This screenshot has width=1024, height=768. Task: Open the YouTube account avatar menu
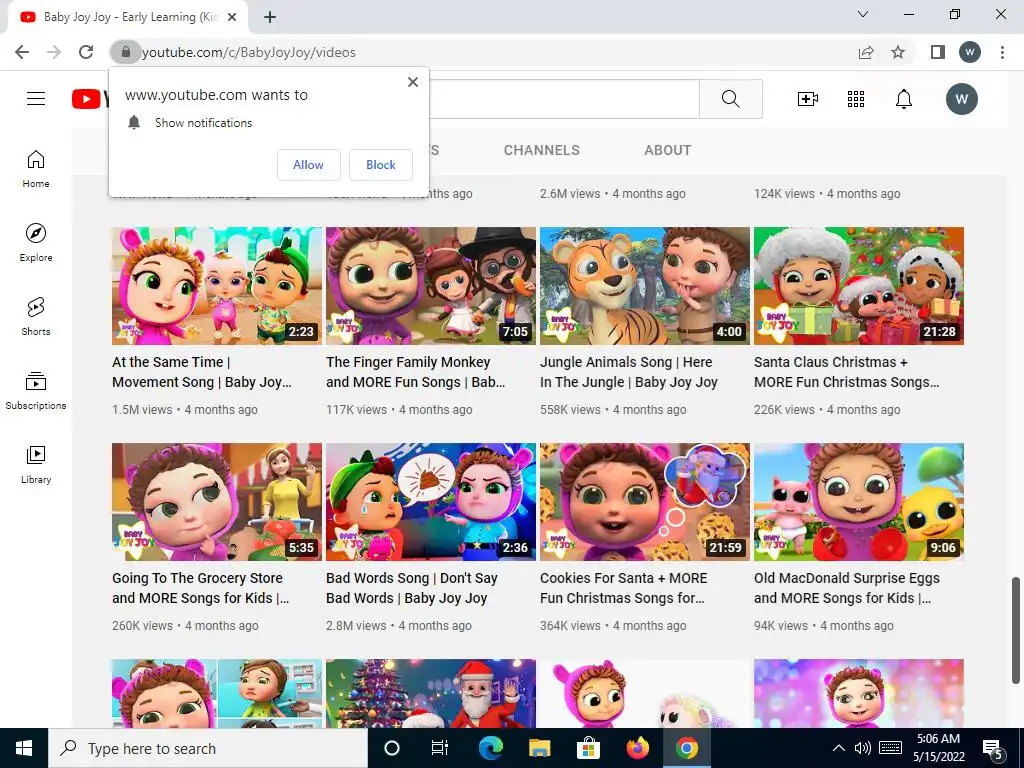(961, 99)
